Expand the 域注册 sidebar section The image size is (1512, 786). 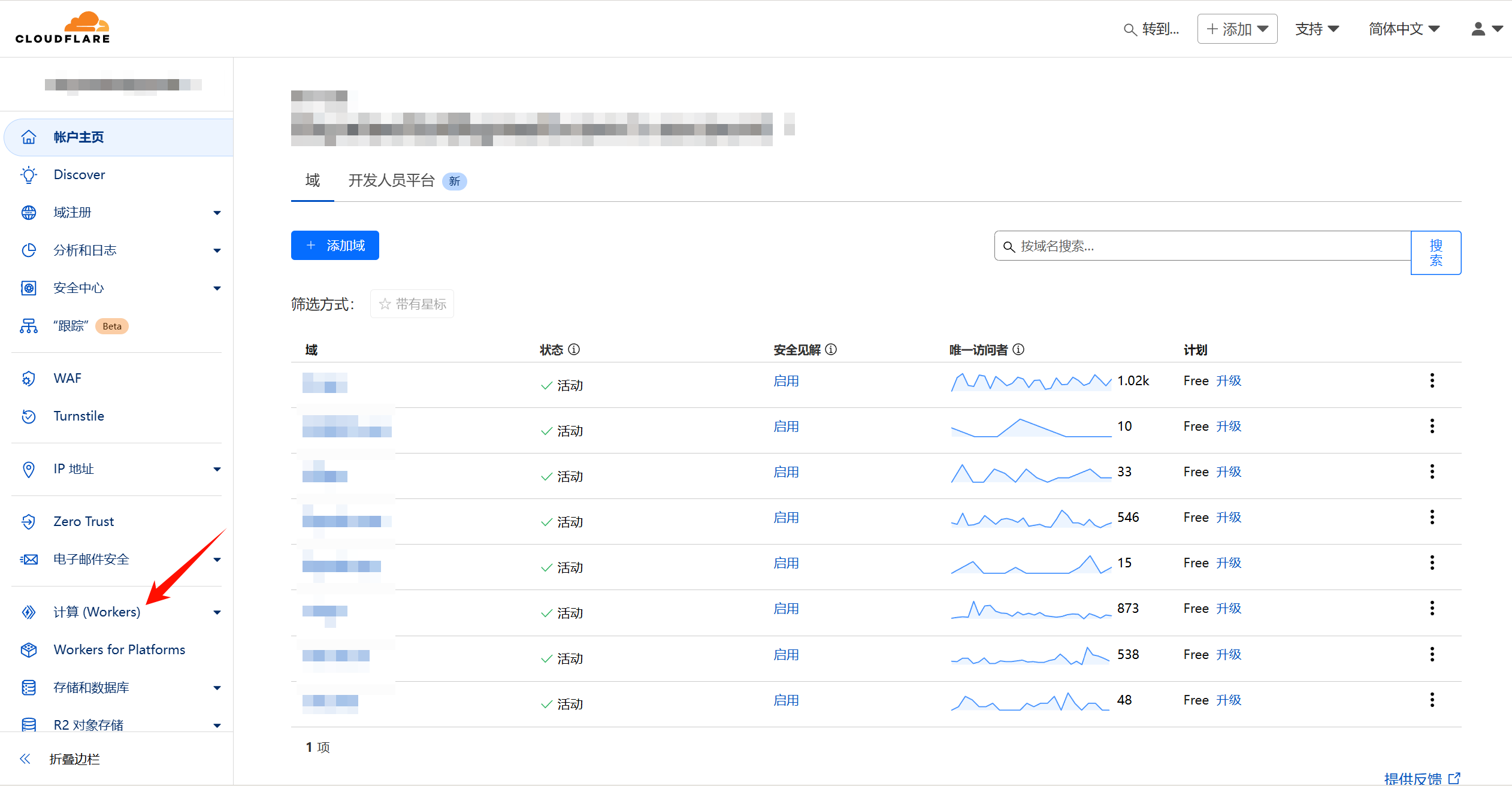pos(217,213)
